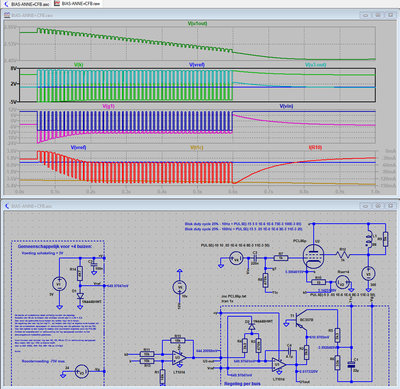The image size is (400, 389).
Task: Click the LT1014 opamp U3
Action: 179,358
